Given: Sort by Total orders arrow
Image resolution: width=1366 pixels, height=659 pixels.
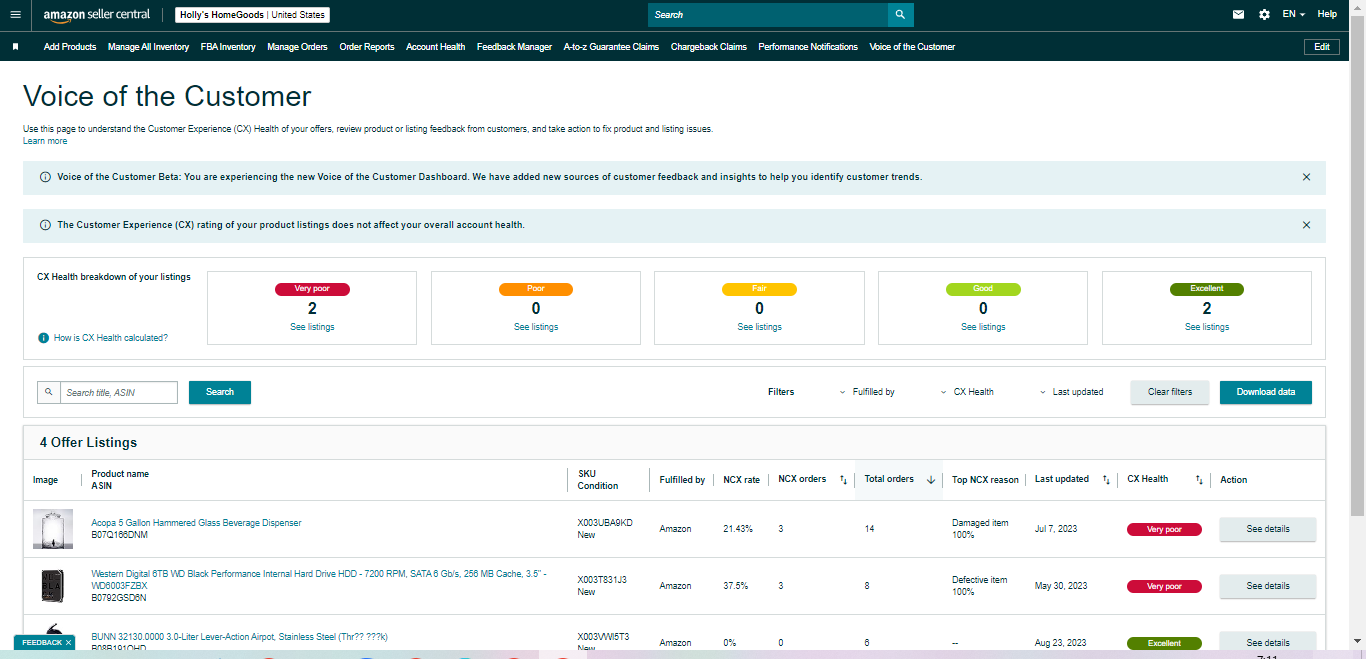Looking at the screenshot, I should tap(930, 480).
